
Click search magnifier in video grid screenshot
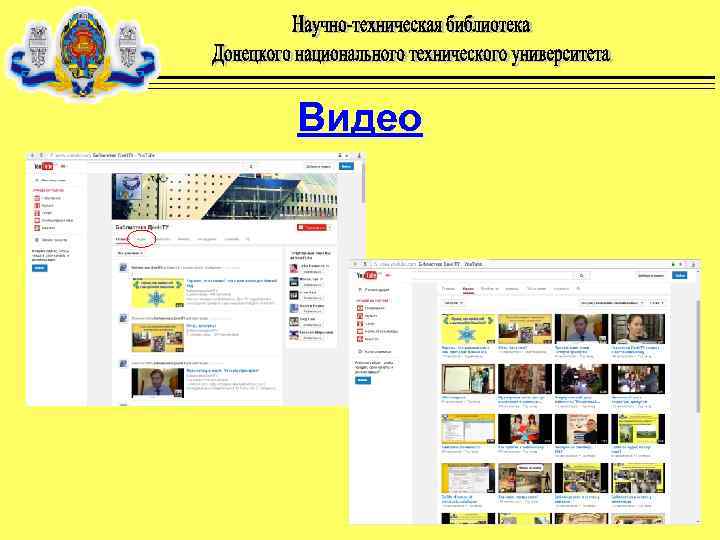point(581,276)
